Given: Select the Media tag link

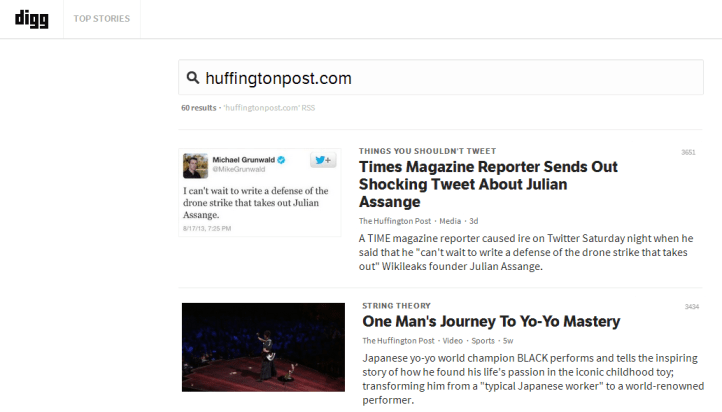Looking at the screenshot, I should pyautogui.click(x=450, y=221).
